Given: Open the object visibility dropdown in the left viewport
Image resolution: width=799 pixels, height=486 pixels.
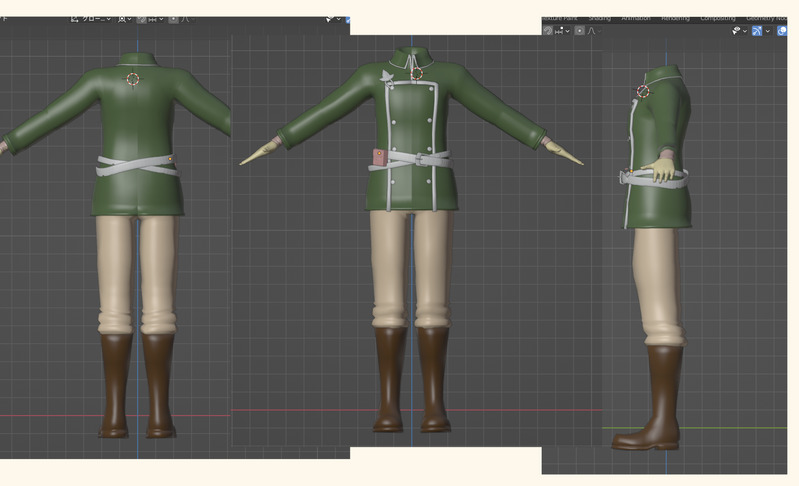Looking at the screenshot, I should click(x=333, y=19).
